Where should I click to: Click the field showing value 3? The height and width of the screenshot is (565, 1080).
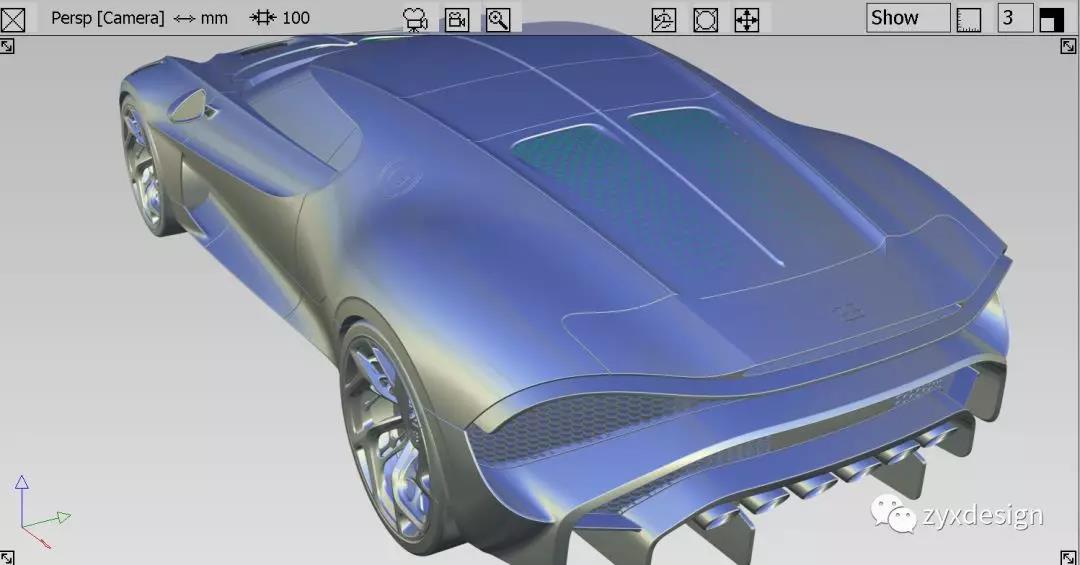point(1015,18)
